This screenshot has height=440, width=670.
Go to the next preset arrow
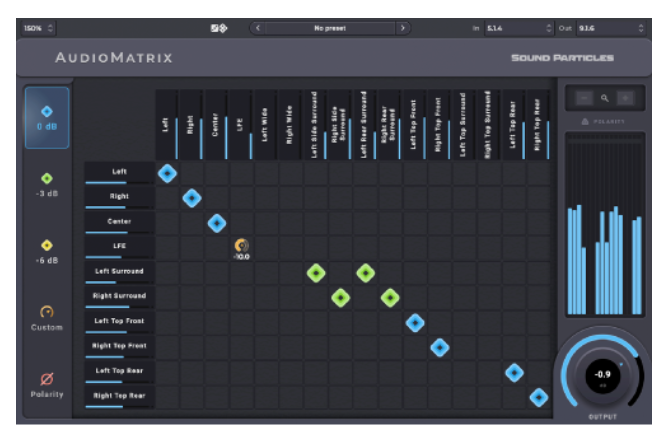(x=402, y=28)
